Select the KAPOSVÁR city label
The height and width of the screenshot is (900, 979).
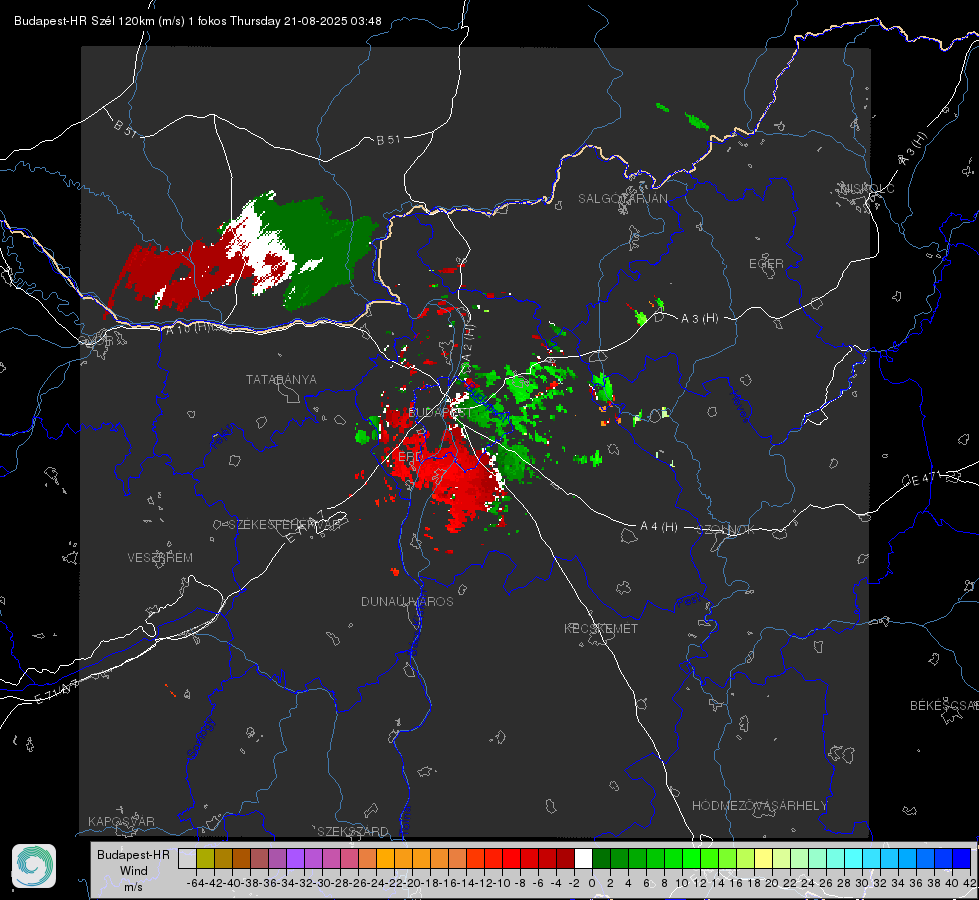pyautogui.click(x=121, y=821)
